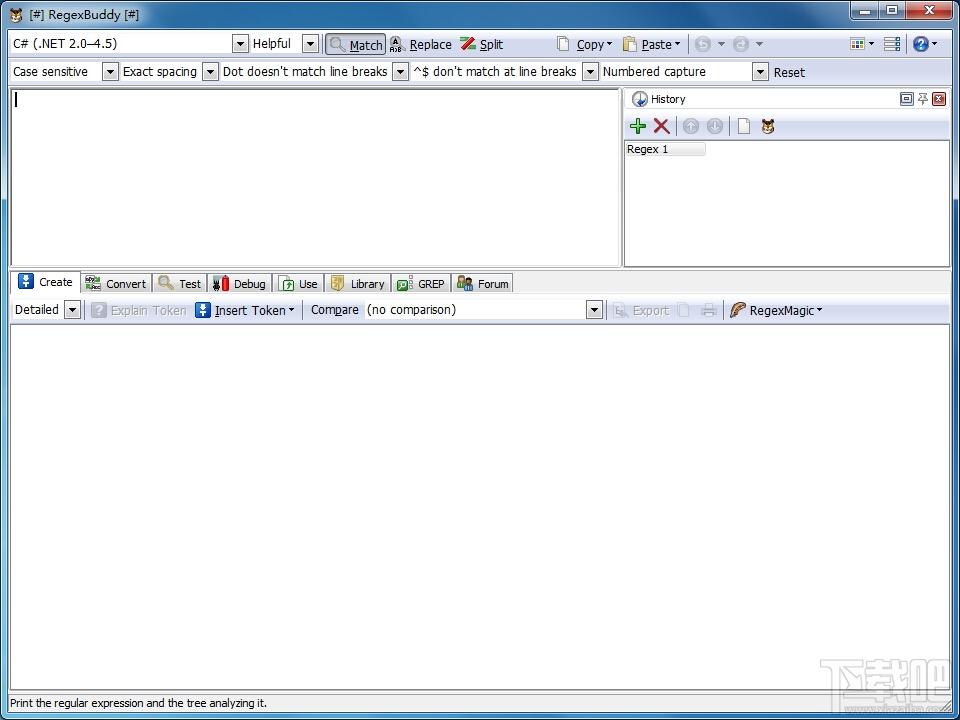Expand the Helpful mode dropdown arrow
The height and width of the screenshot is (720, 960).
[310, 43]
